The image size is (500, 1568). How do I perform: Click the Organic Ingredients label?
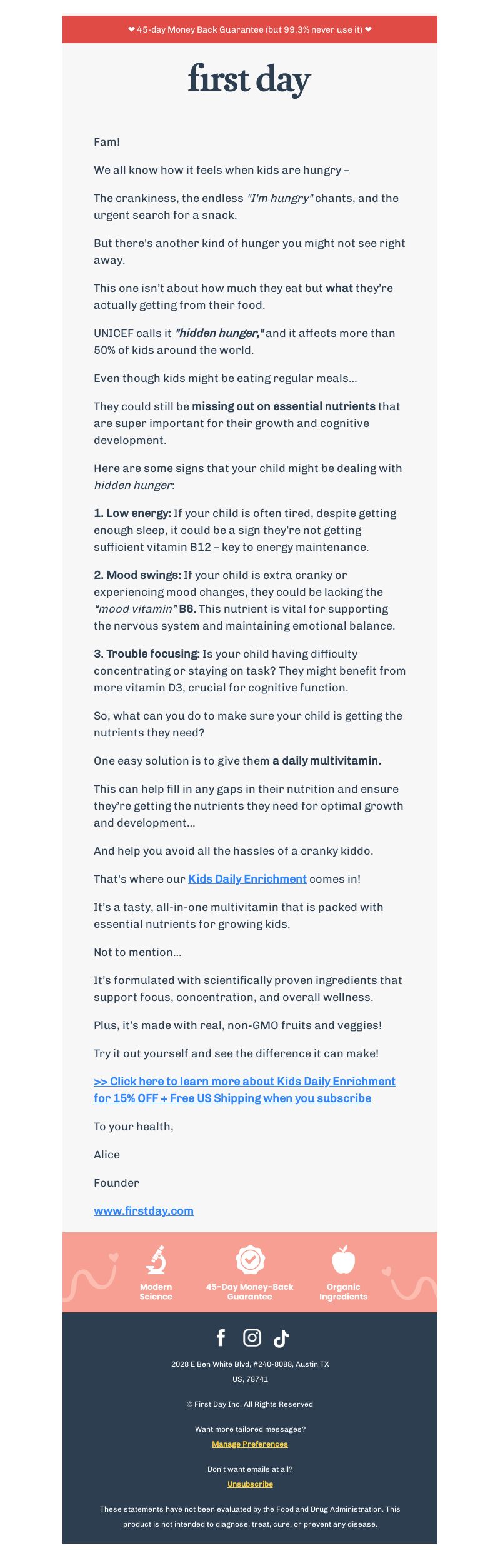click(x=343, y=1292)
